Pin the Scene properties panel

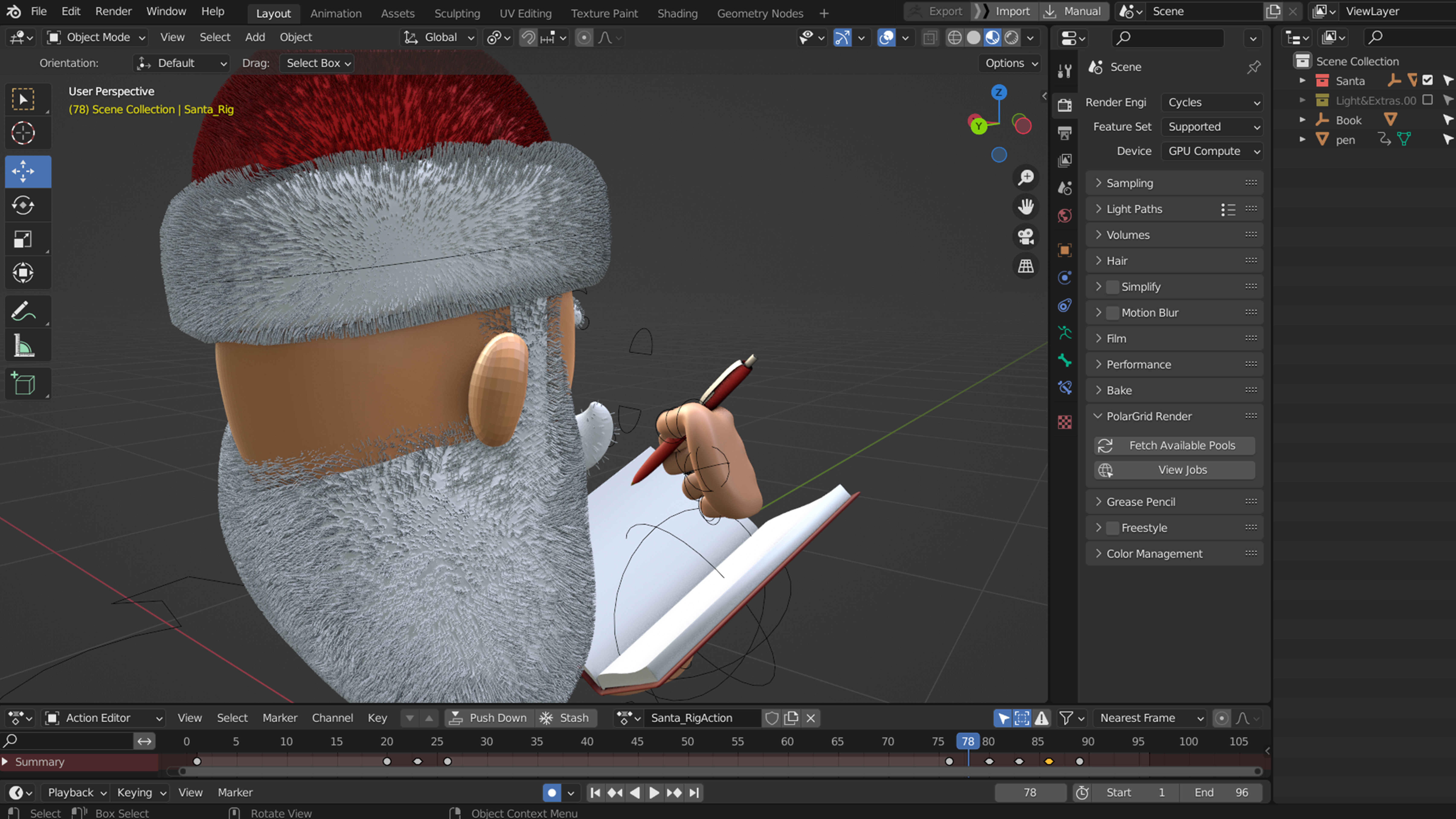pyautogui.click(x=1254, y=67)
